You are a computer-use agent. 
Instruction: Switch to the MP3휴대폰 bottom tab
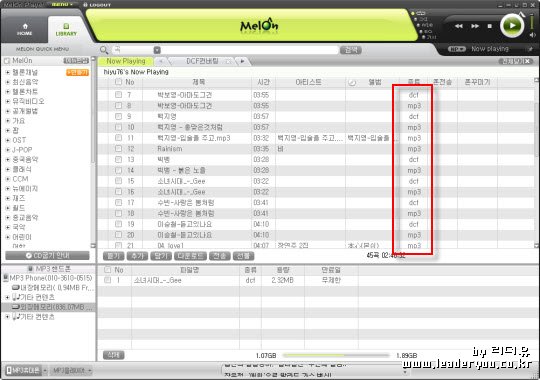pos(23,371)
